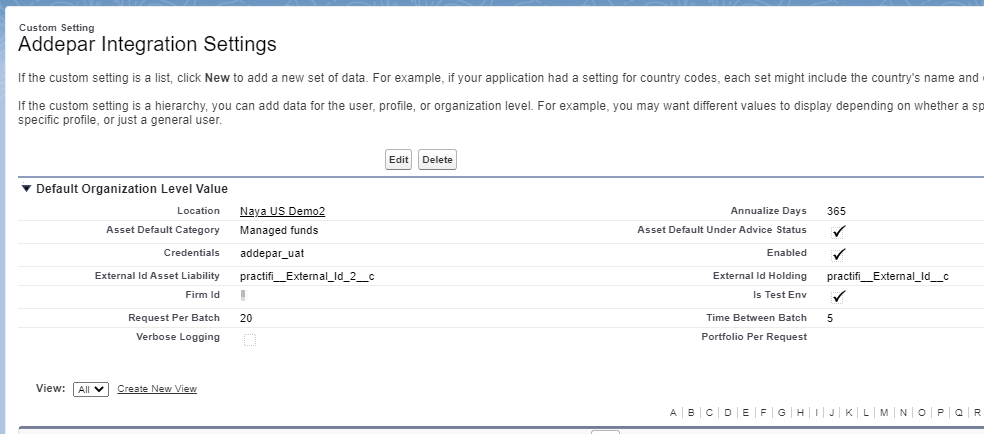This screenshot has width=984, height=434.
Task: Select the addepar_uat credentials value
Action: pyautogui.click(x=272, y=253)
